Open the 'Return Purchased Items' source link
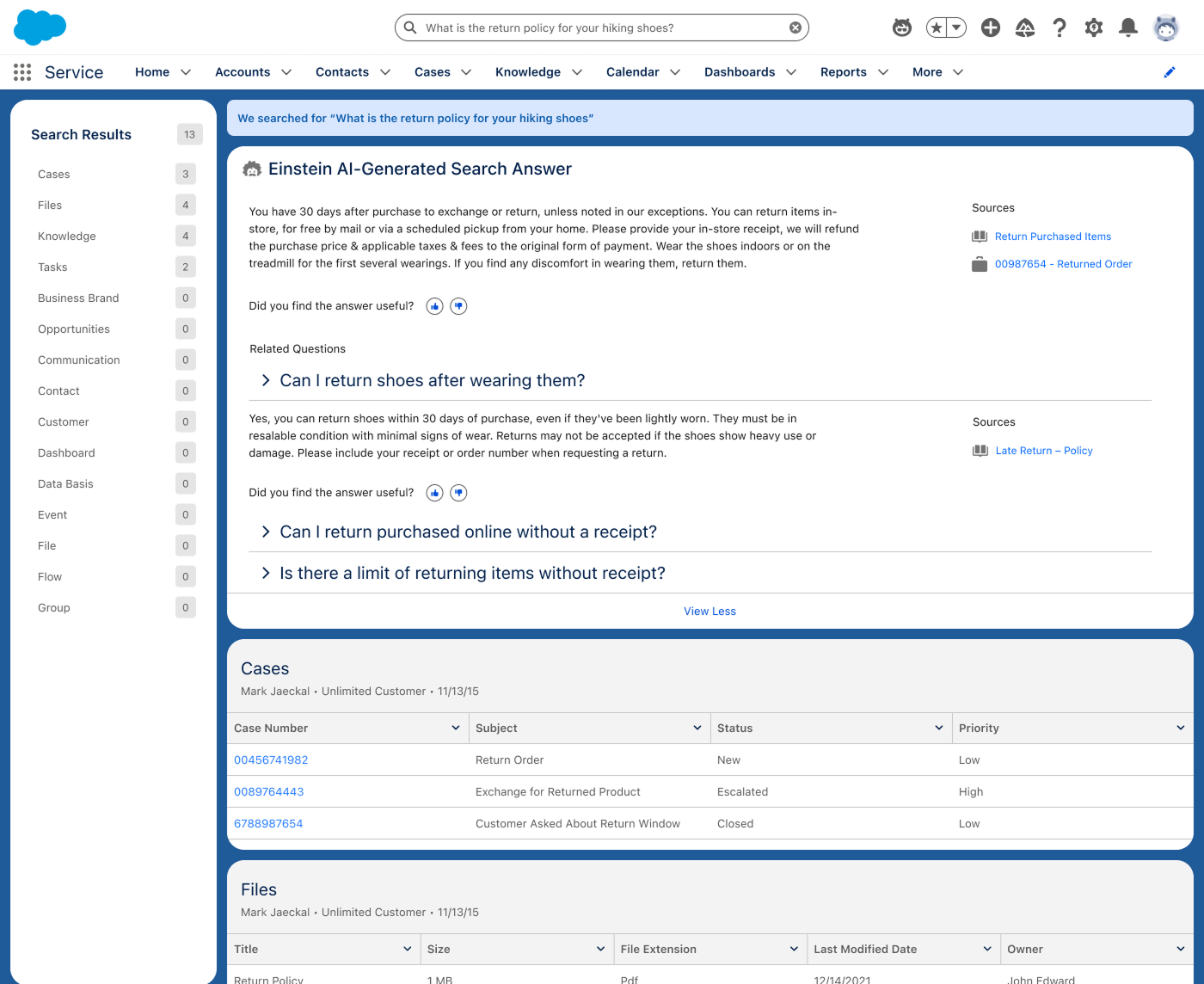This screenshot has width=1204, height=984. tap(1053, 237)
